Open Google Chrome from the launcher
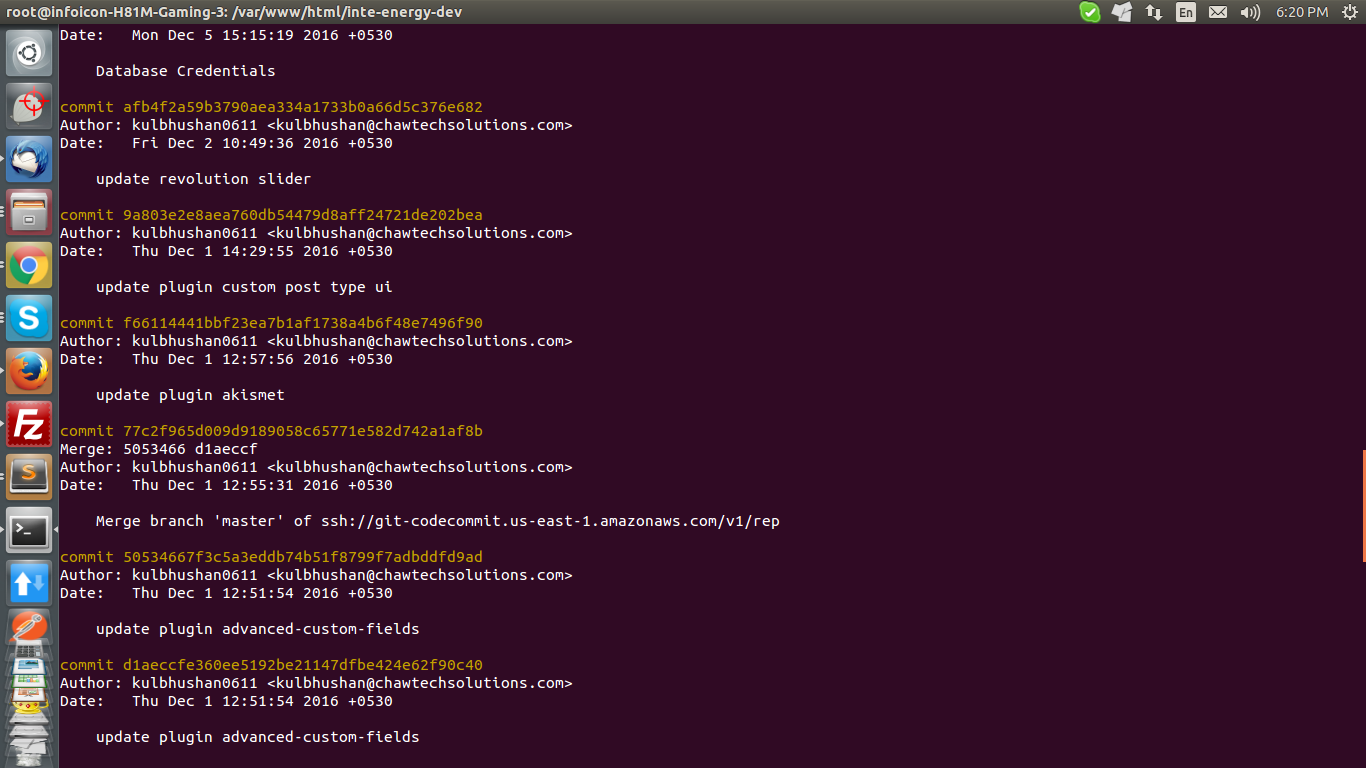 click(29, 266)
